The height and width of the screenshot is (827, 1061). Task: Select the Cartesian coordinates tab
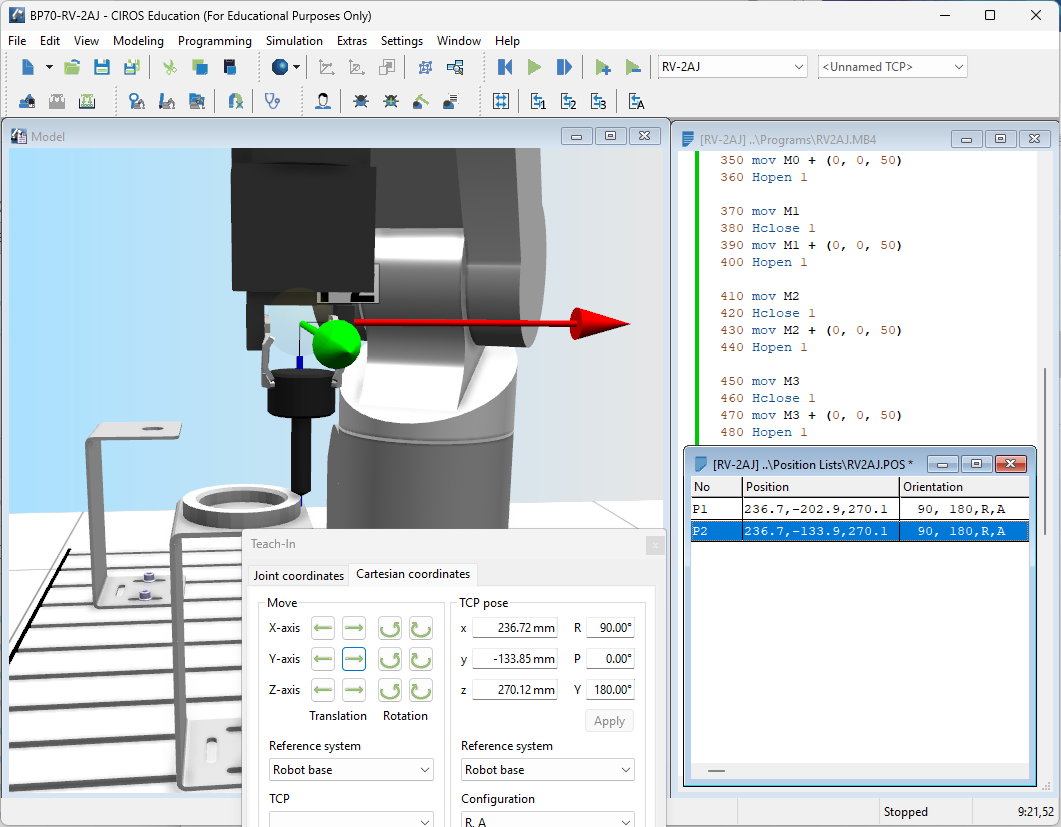pyautogui.click(x=413, y=574)
